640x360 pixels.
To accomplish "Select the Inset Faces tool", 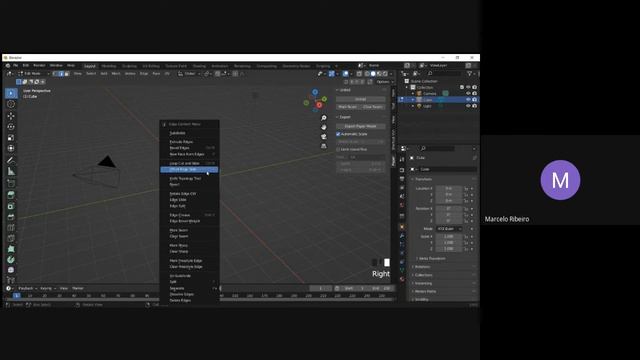I will 11,206.
